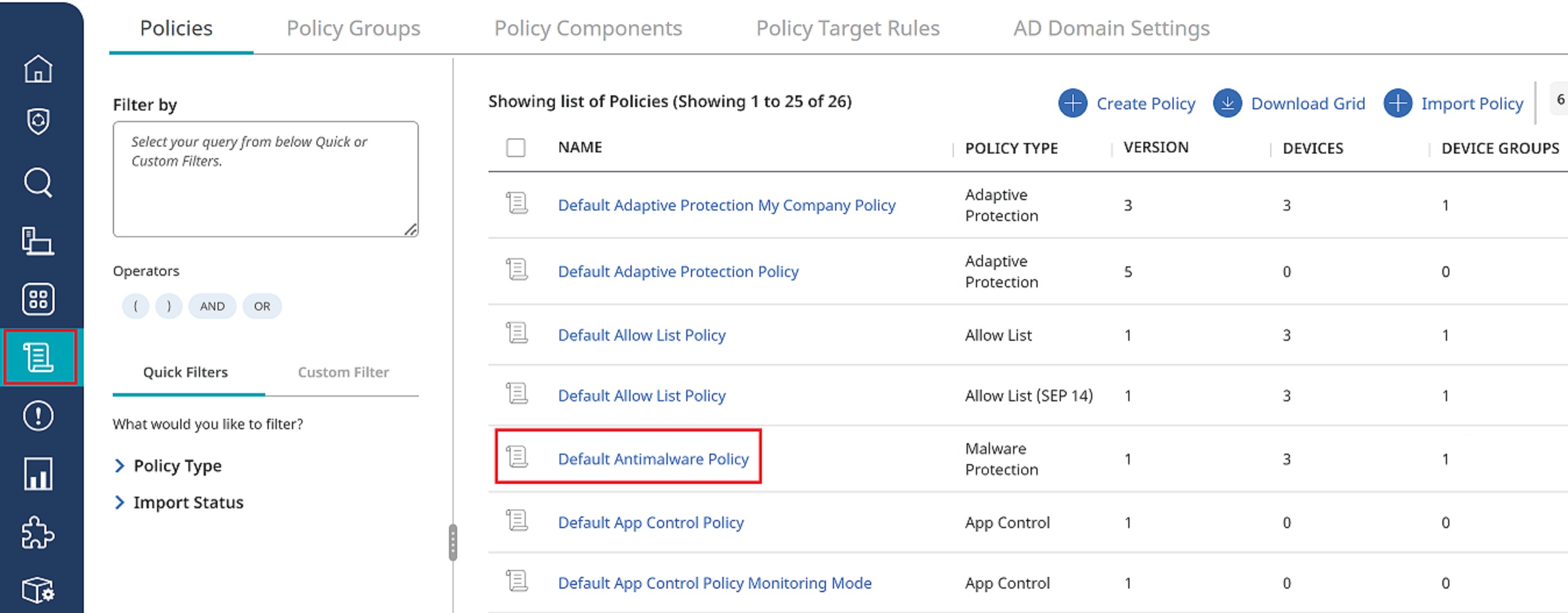Open the apps grid icon in sidebar
1568x613 pixels.
tap(38, 299)
